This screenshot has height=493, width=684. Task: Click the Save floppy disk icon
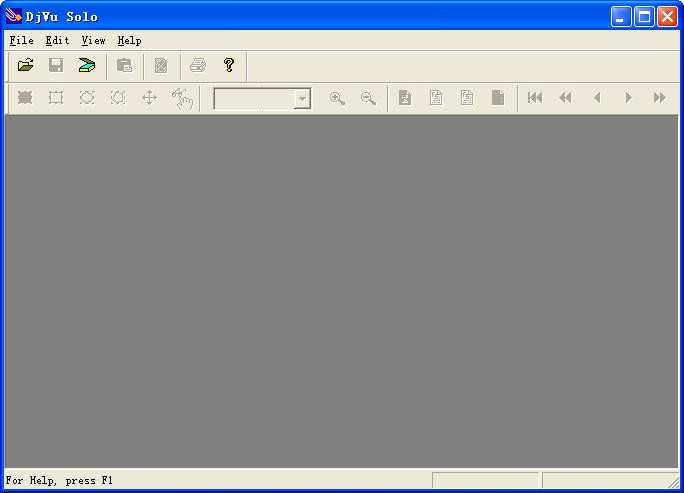pyautogui.click(x=56, y=65)
